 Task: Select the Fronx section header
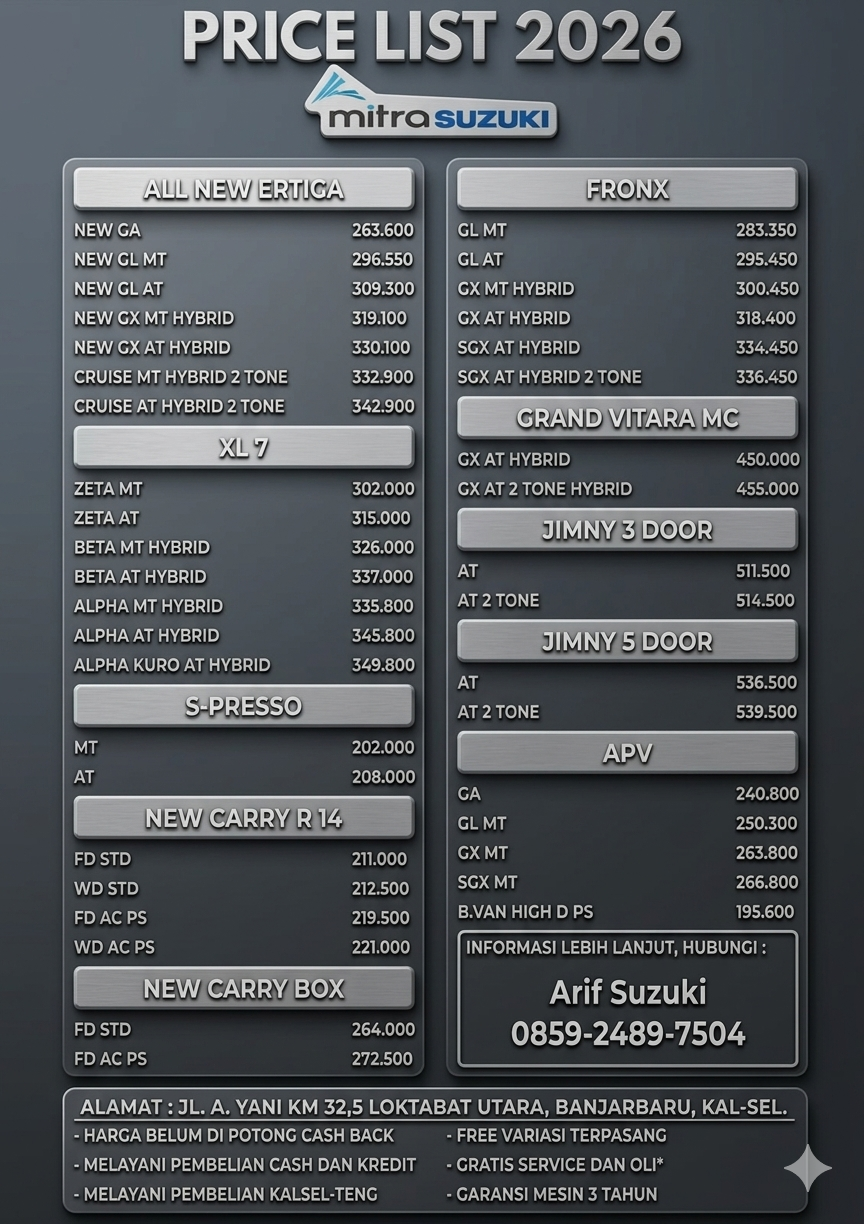[627, 189]
